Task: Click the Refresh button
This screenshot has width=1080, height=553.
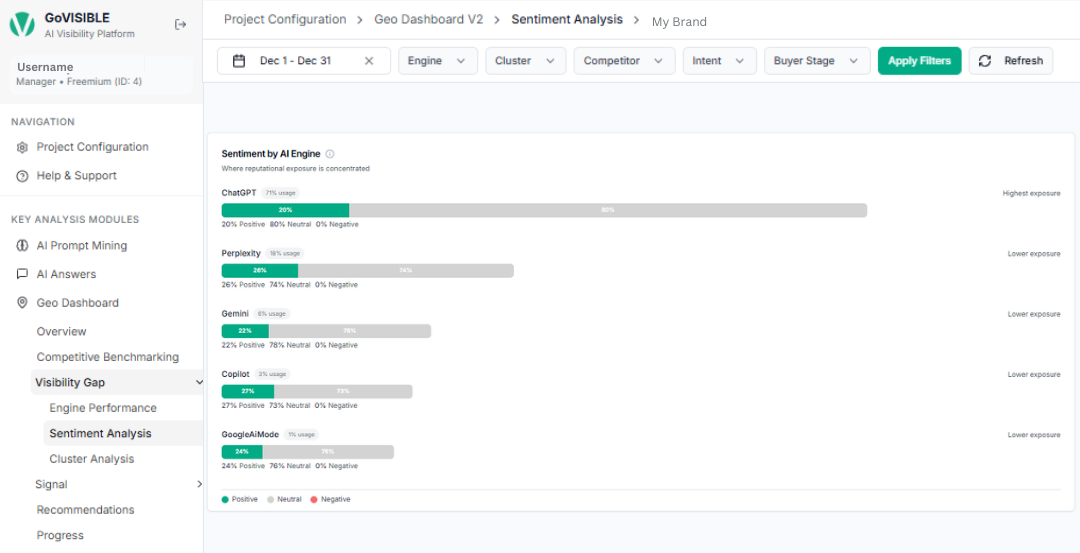Action: pos(1010,61)
